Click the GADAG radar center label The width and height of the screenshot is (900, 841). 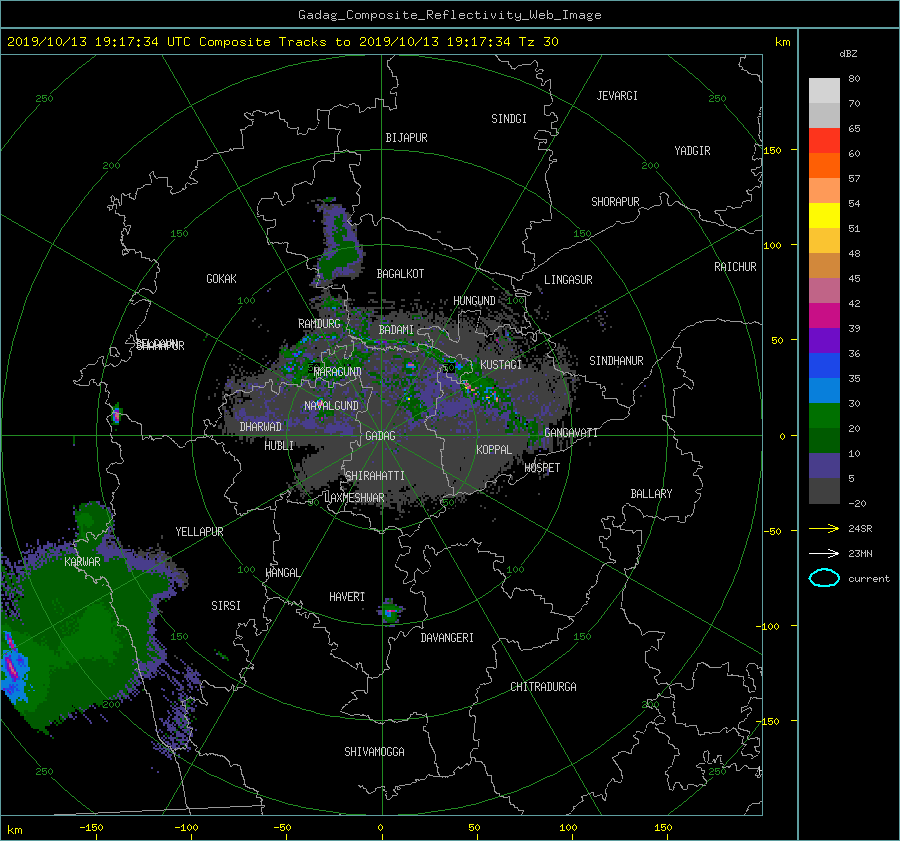click(x=381, y=436)
